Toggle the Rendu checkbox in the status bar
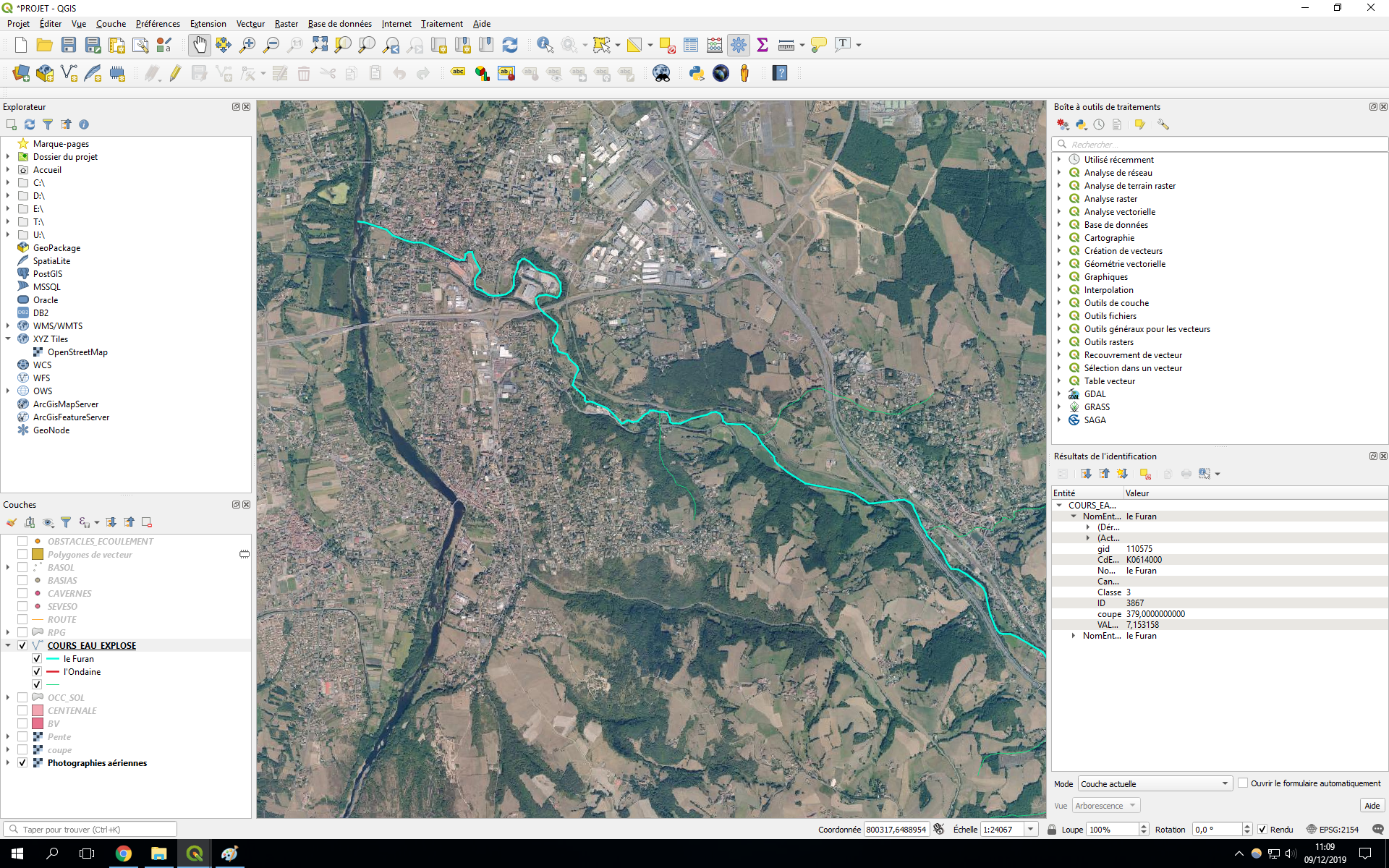The image size is (1389, 868). click(x=1262, y=830)
